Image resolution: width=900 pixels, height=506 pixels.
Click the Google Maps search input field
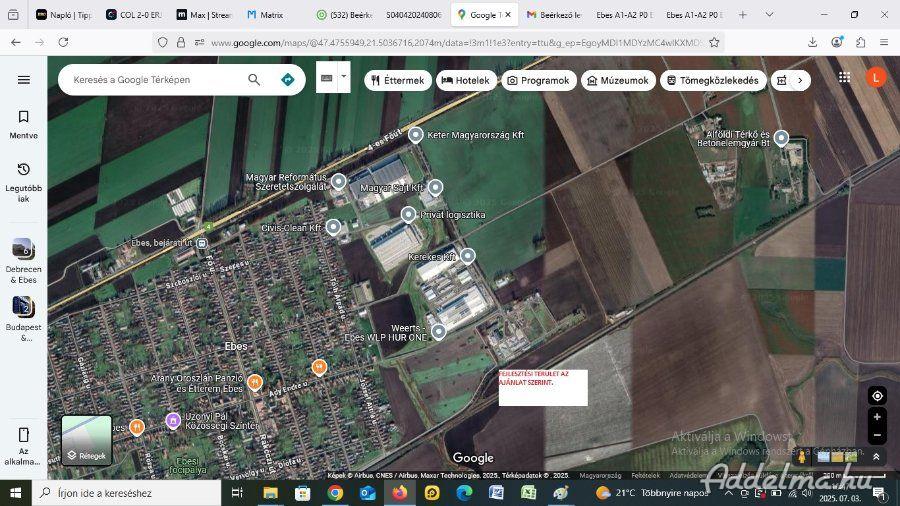[150, 80]
